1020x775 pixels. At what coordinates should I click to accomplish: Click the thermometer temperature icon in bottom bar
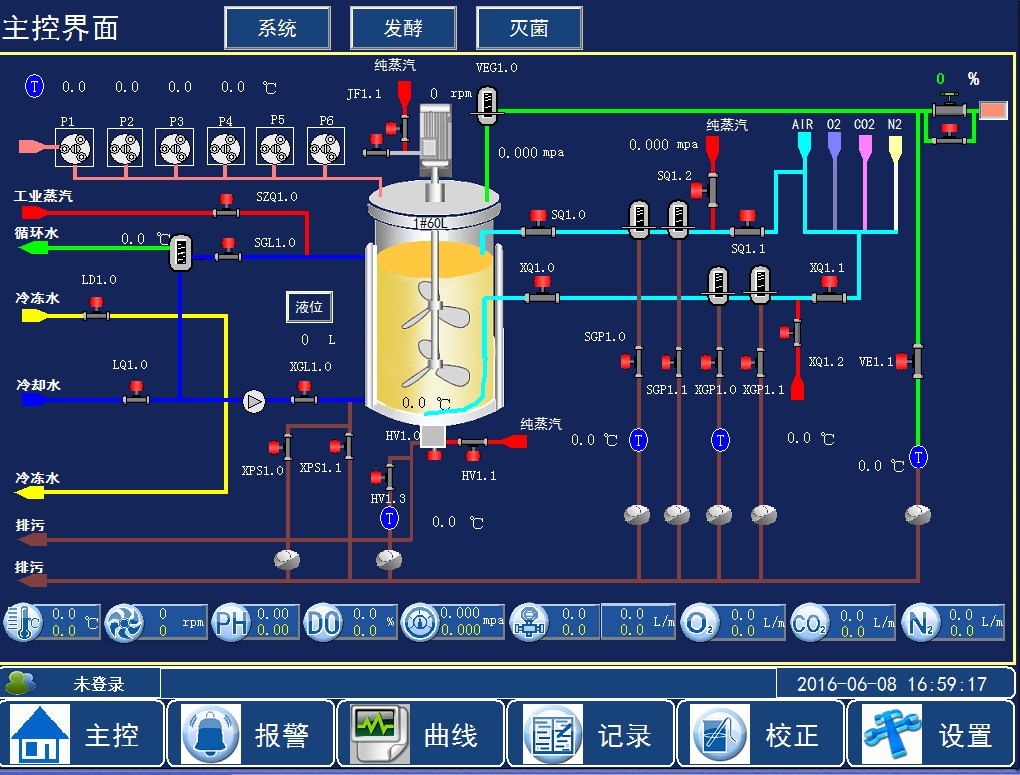pos(24,622)
